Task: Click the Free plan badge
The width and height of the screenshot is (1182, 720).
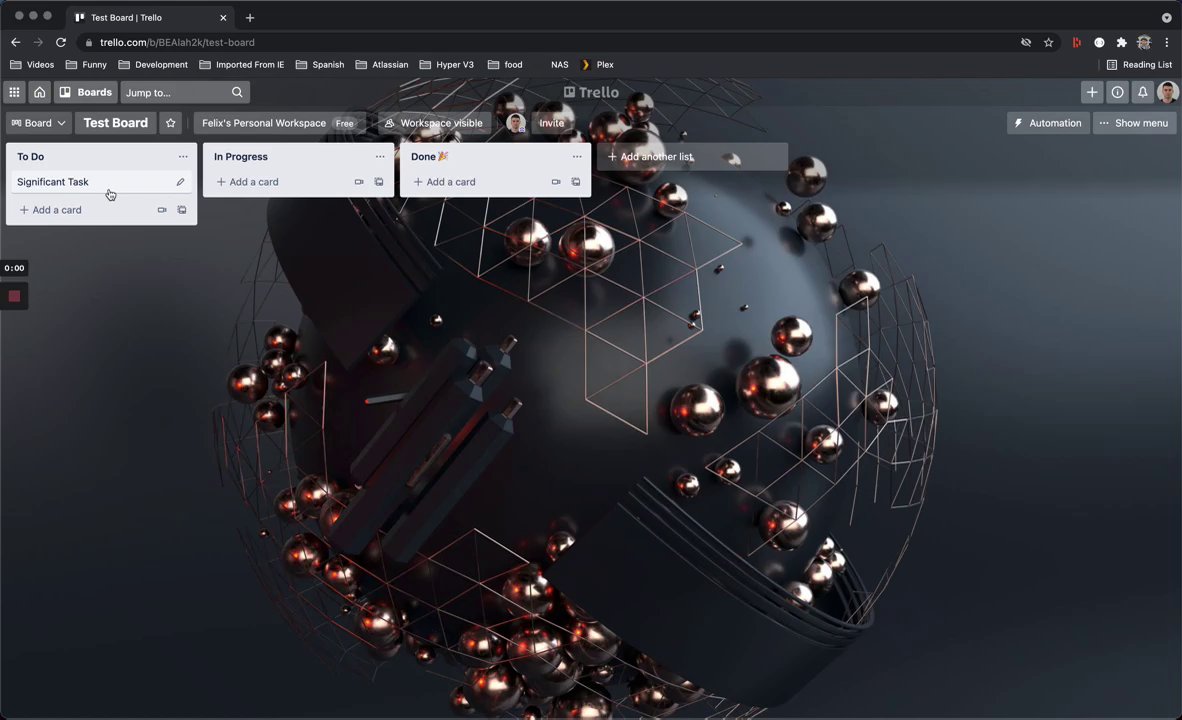Action: pos(344,123)
